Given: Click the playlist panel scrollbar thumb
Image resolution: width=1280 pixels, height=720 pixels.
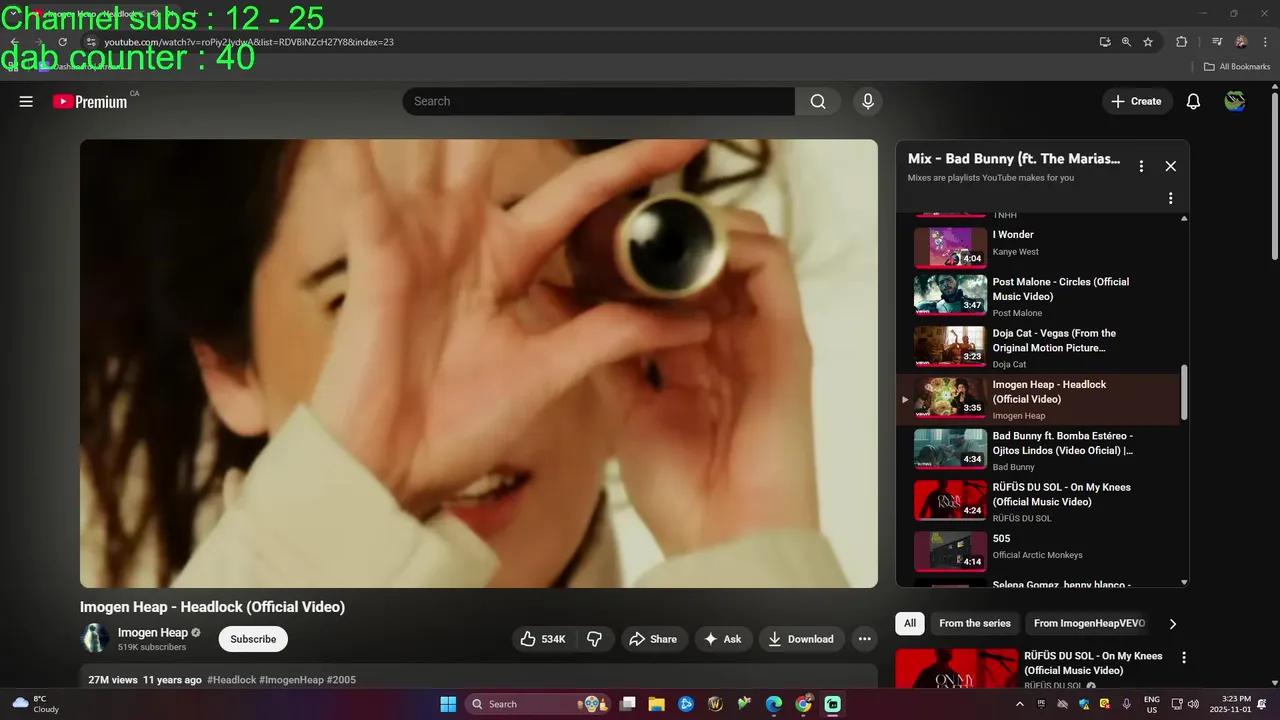Looking at the screenshot, I should point(1185,392).
